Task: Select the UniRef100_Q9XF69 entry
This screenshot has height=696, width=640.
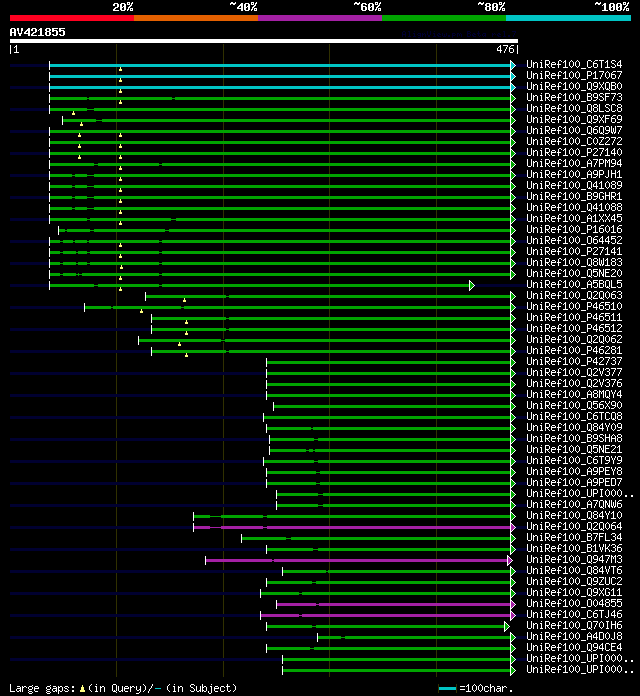Action: click(574, 120)
